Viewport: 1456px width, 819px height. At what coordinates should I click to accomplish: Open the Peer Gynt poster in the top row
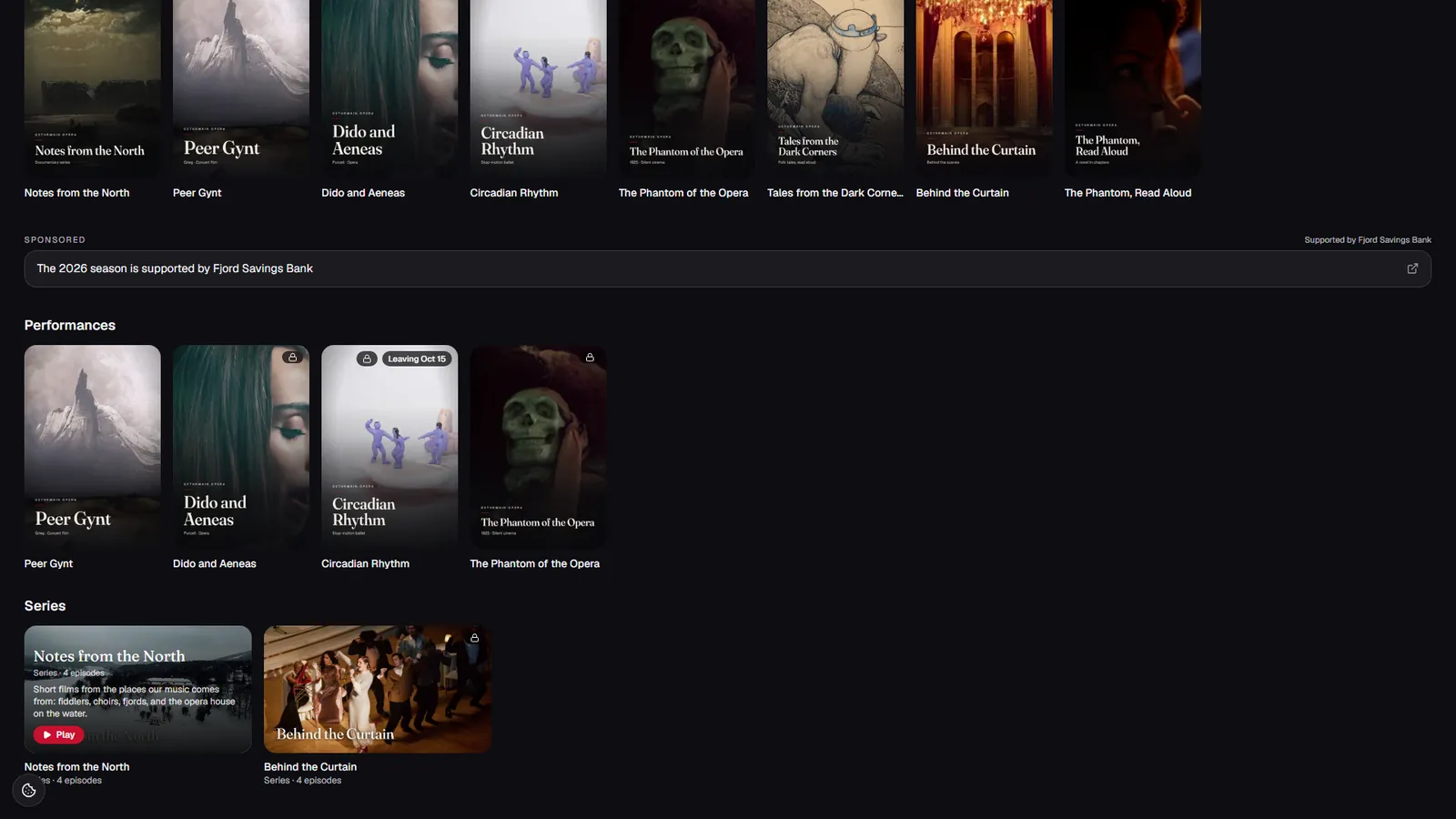241,88
